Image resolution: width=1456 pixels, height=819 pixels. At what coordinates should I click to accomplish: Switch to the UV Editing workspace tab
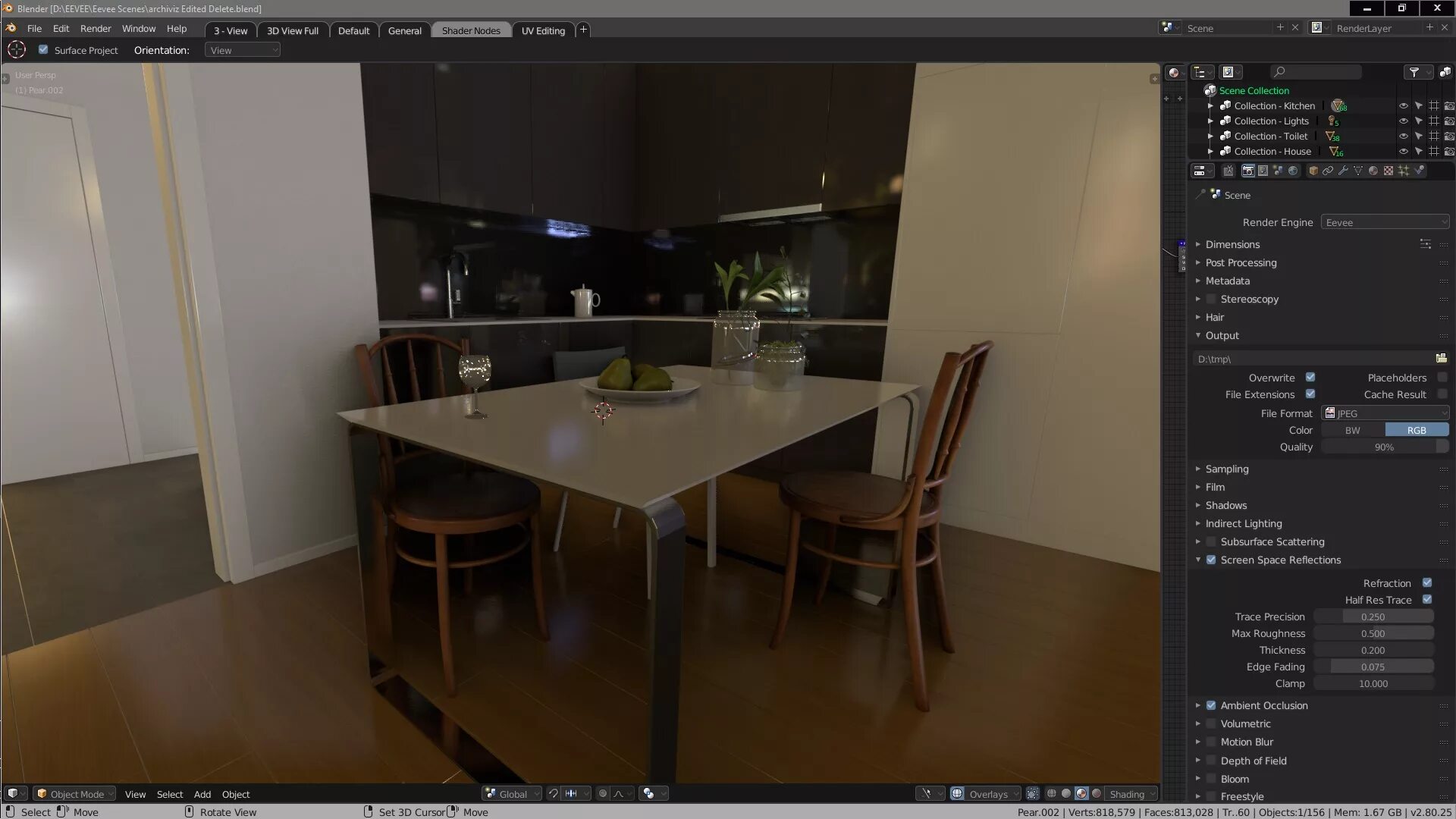[x=543, y=31]
